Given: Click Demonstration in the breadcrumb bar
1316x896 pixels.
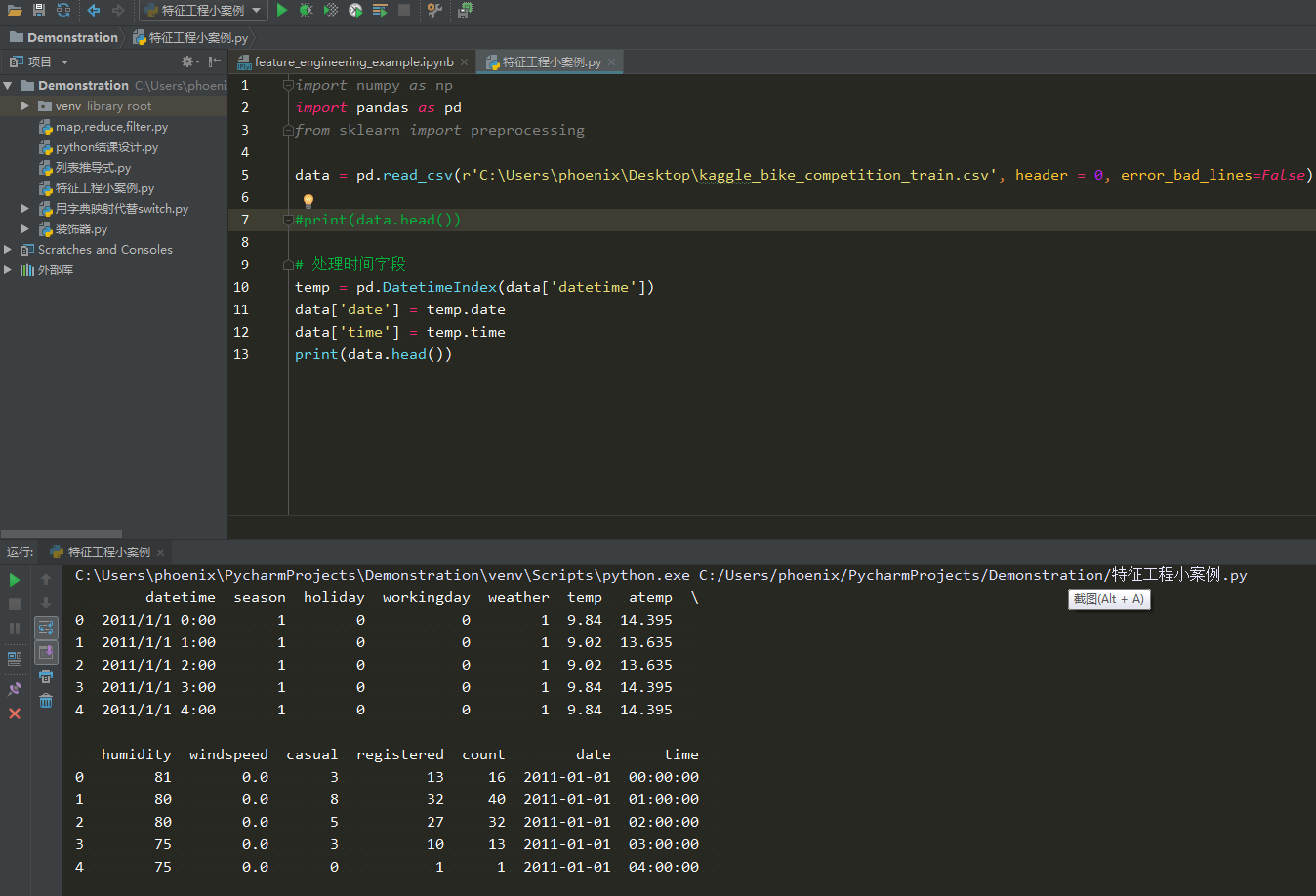Looking at the screenshot, I should 71,38.
